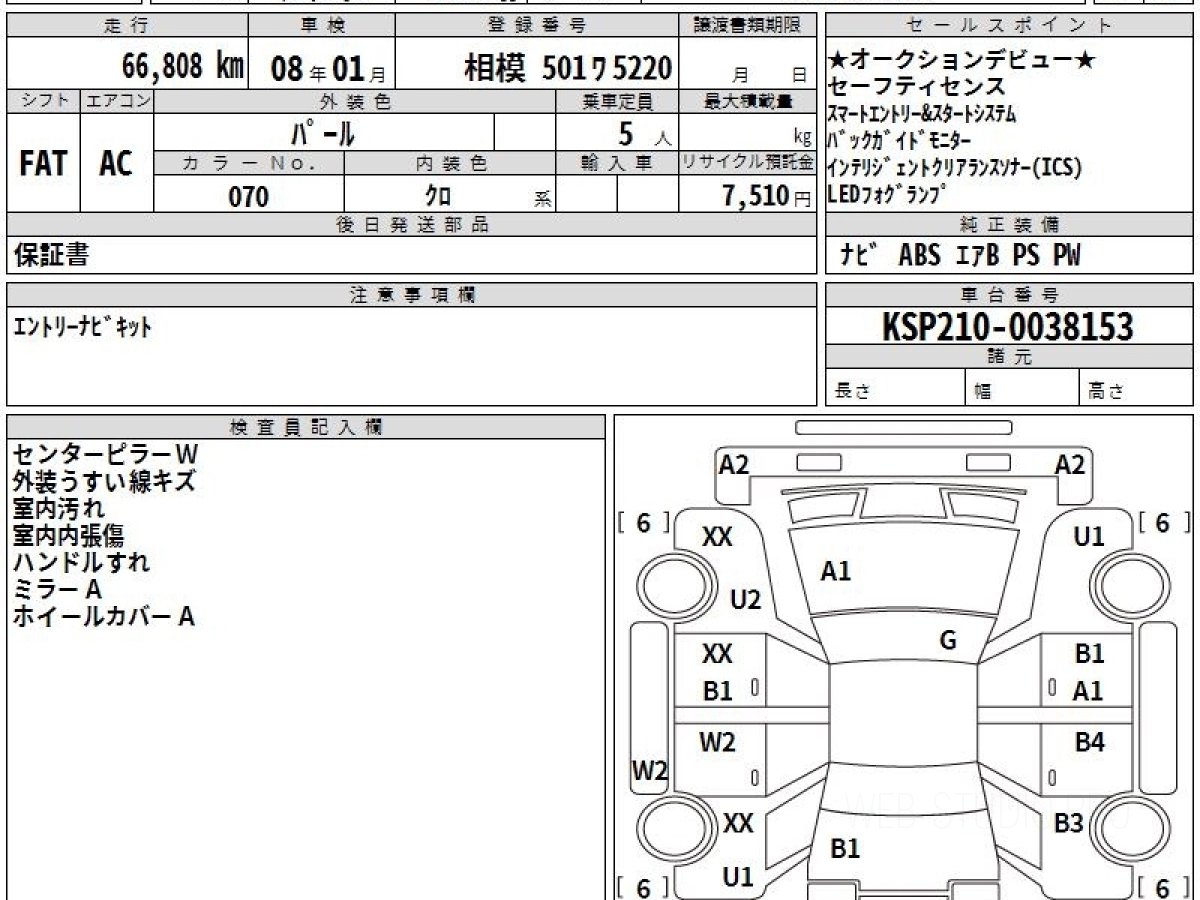
Task: Select PW in genuine equipment row
Action: tap(1067, 255)
